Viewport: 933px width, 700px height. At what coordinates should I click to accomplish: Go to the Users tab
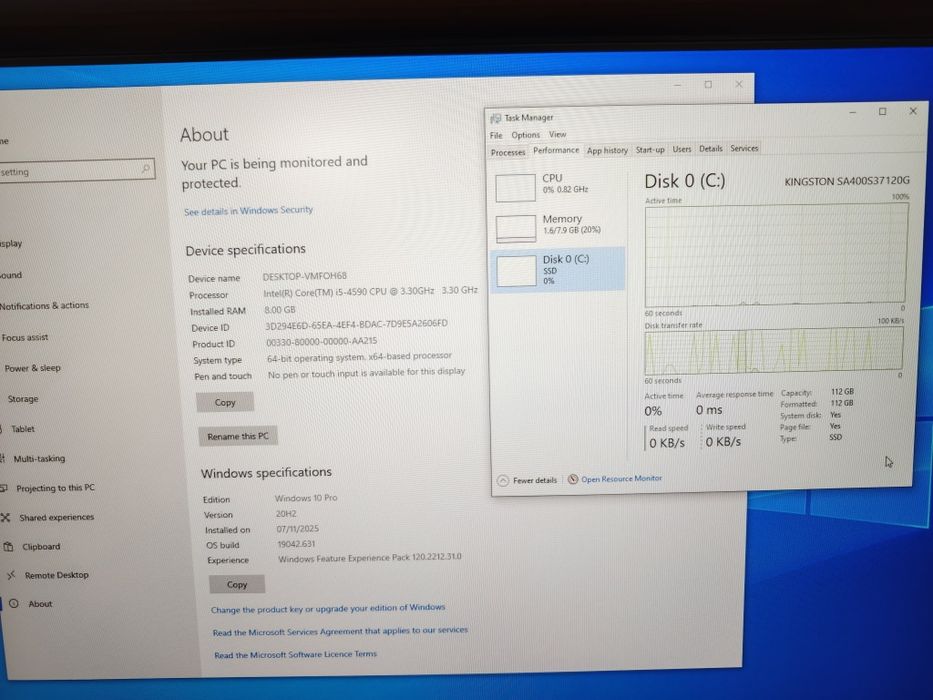click(x=682, y=149)
